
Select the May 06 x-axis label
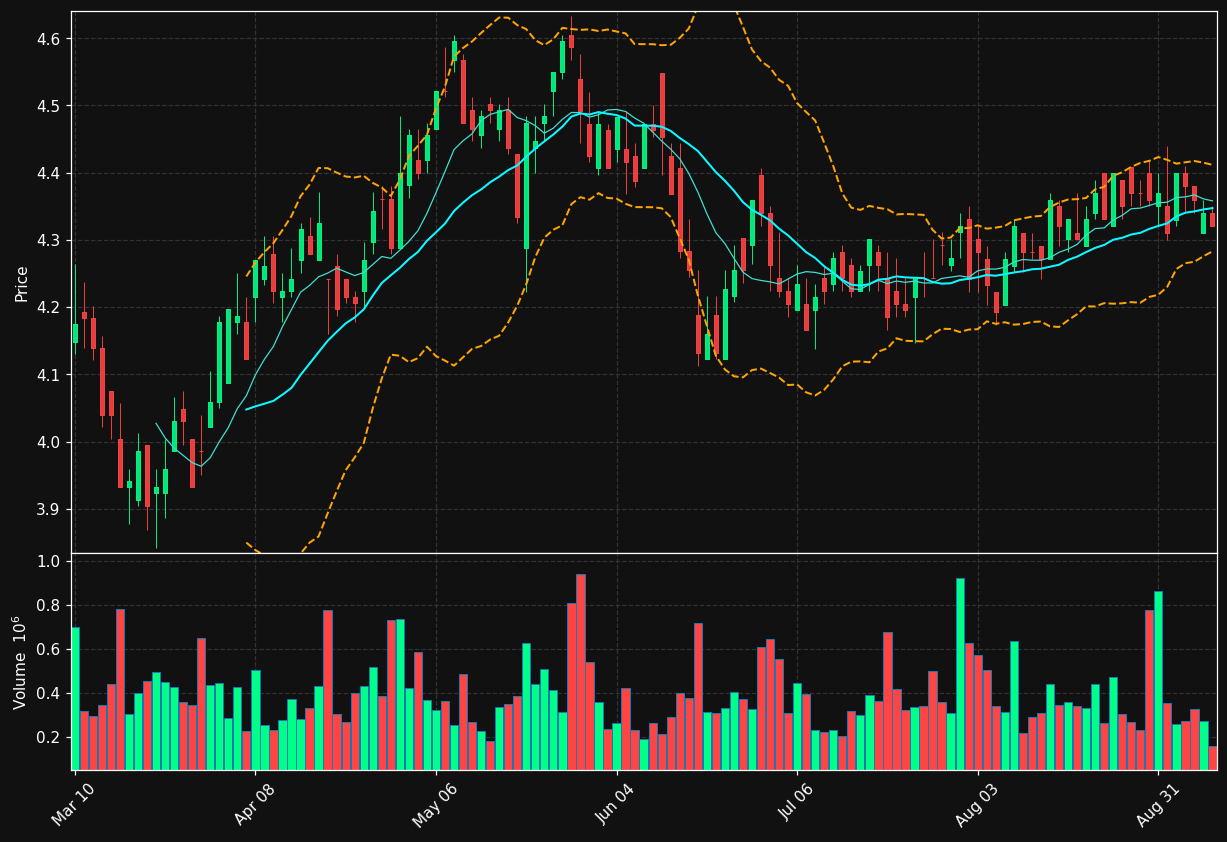coord(434,804)
